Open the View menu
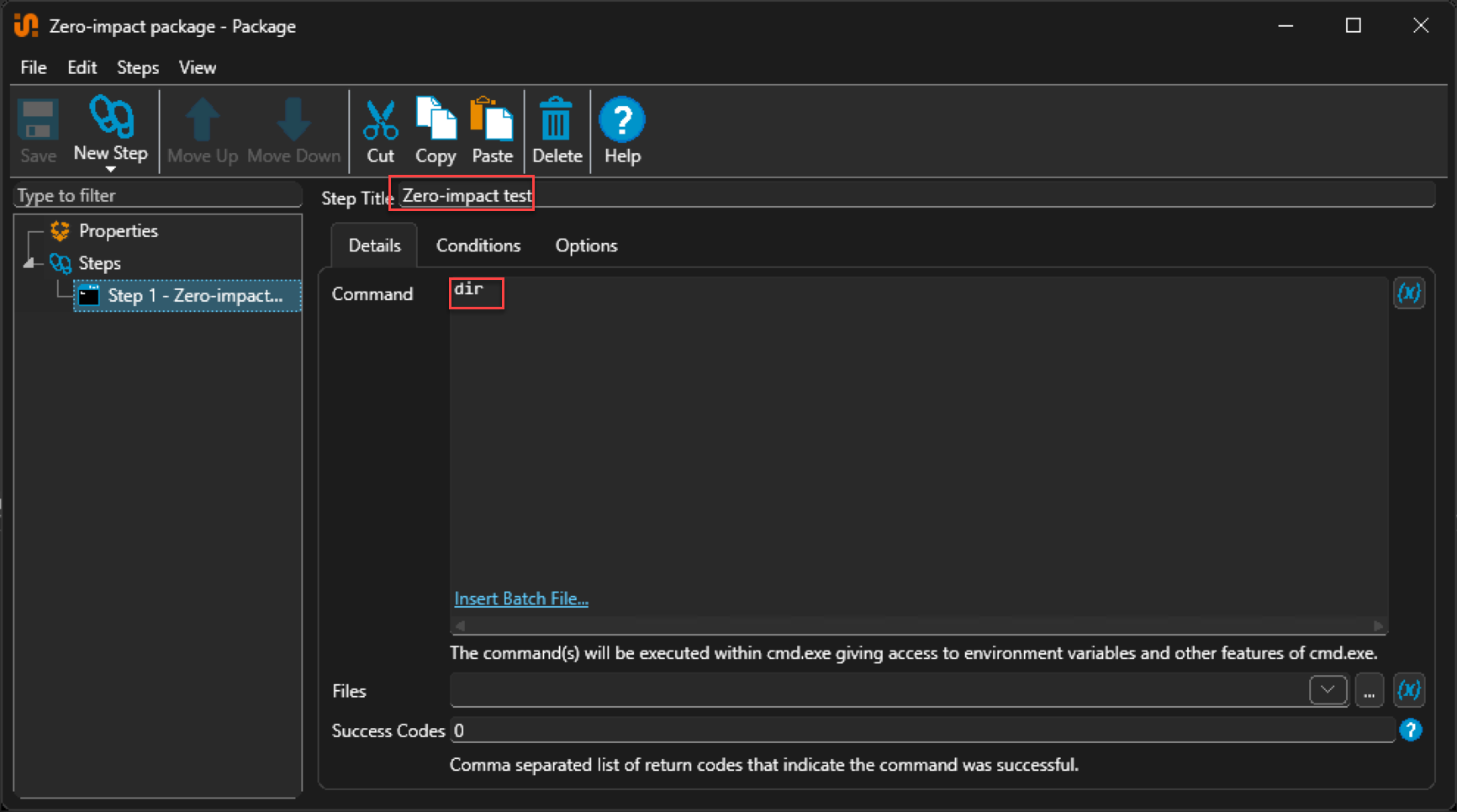 coord(198,67)
